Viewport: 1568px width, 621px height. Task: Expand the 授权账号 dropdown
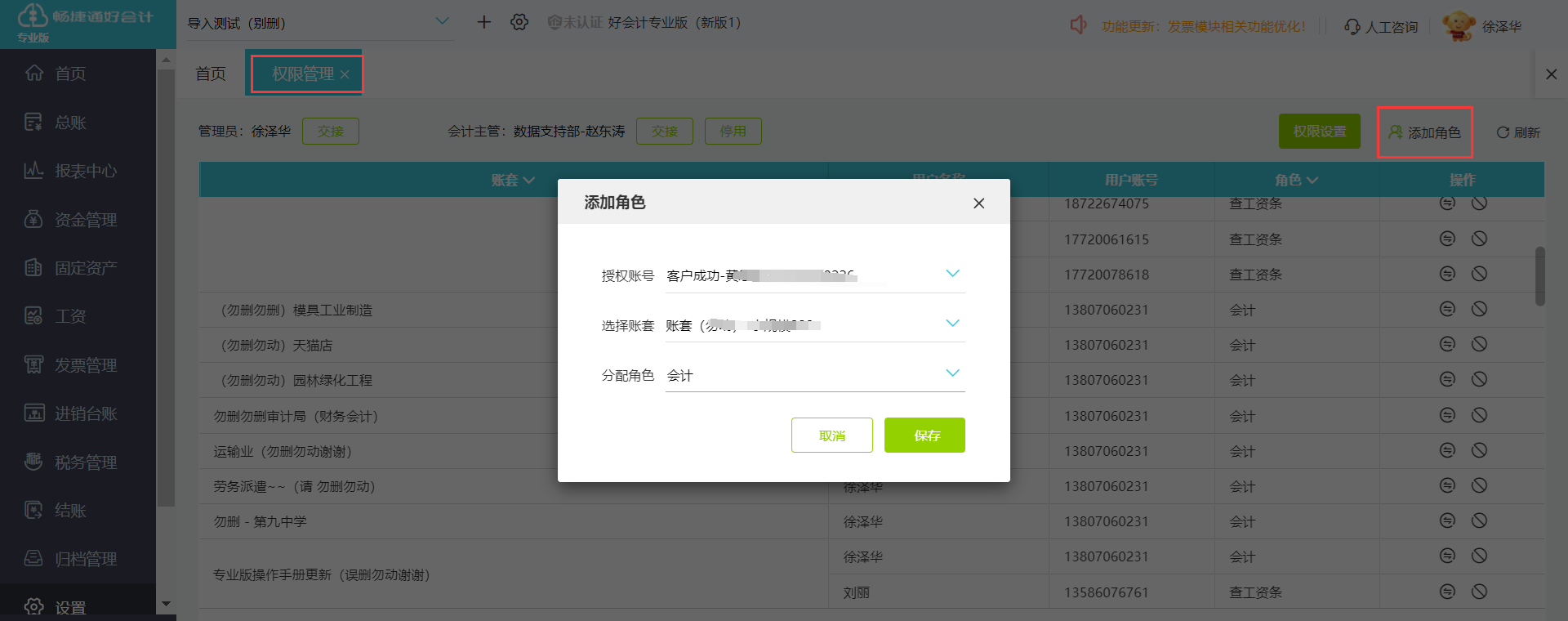click(951, 274)
